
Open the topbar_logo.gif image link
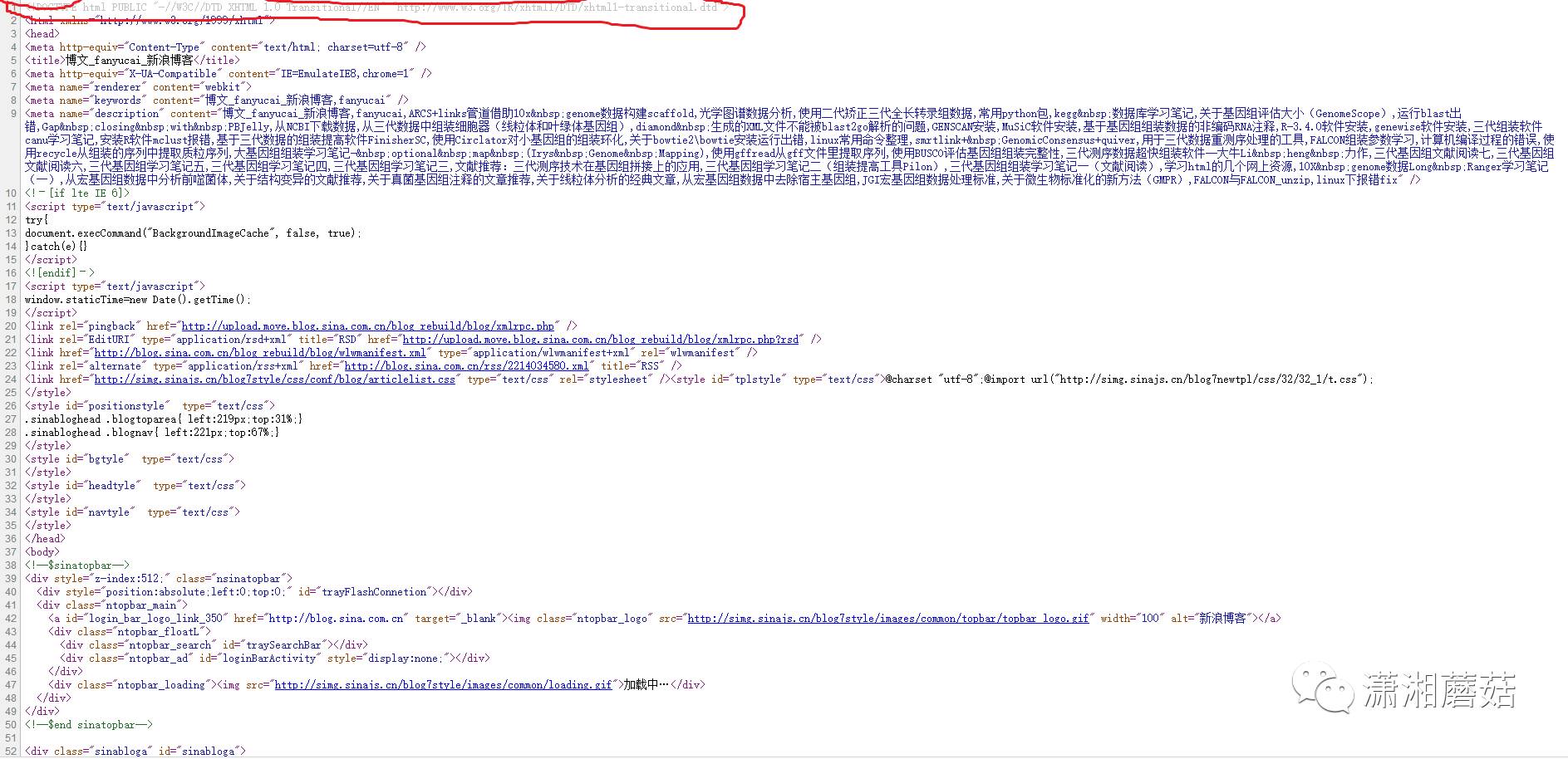click(x=888, y=619)
